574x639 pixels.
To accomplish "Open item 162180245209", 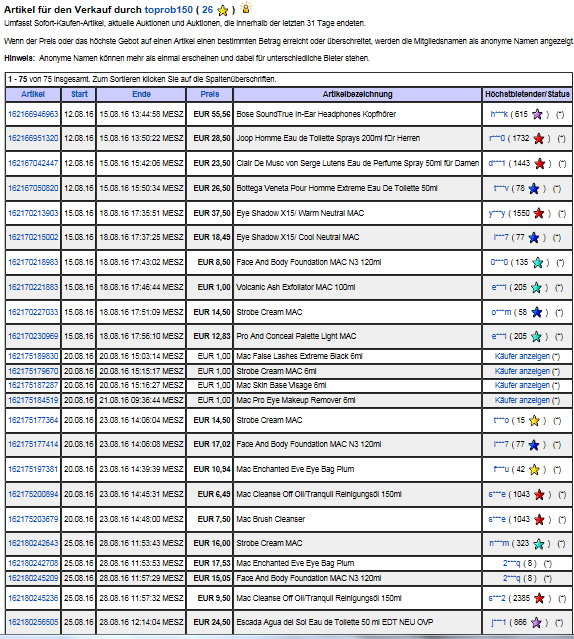I will [x=33, y=578].
